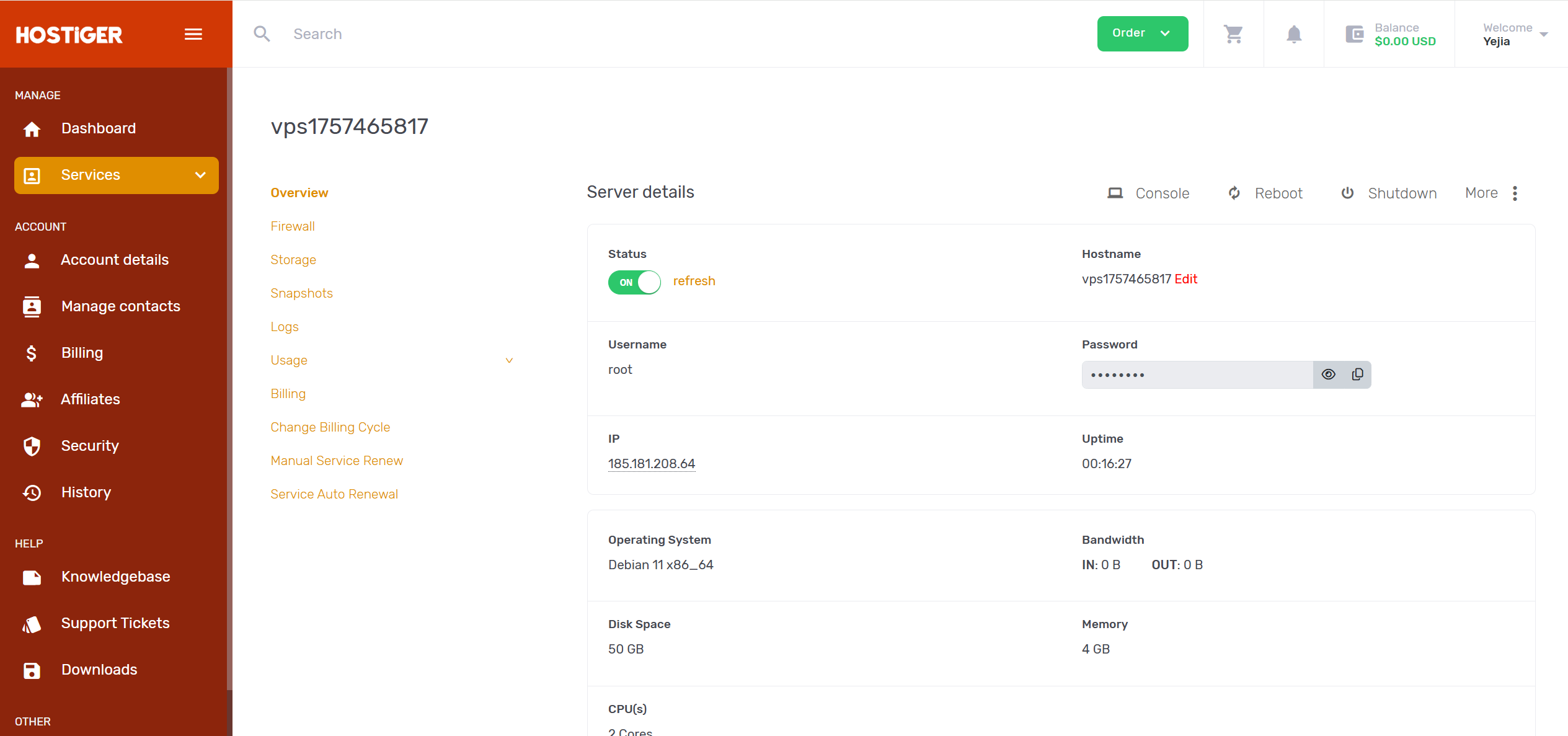Image resolution: width=1568 pixels, height=736 pixels.
Task: Open the More three-dots menu
Action: [1515, 193]
